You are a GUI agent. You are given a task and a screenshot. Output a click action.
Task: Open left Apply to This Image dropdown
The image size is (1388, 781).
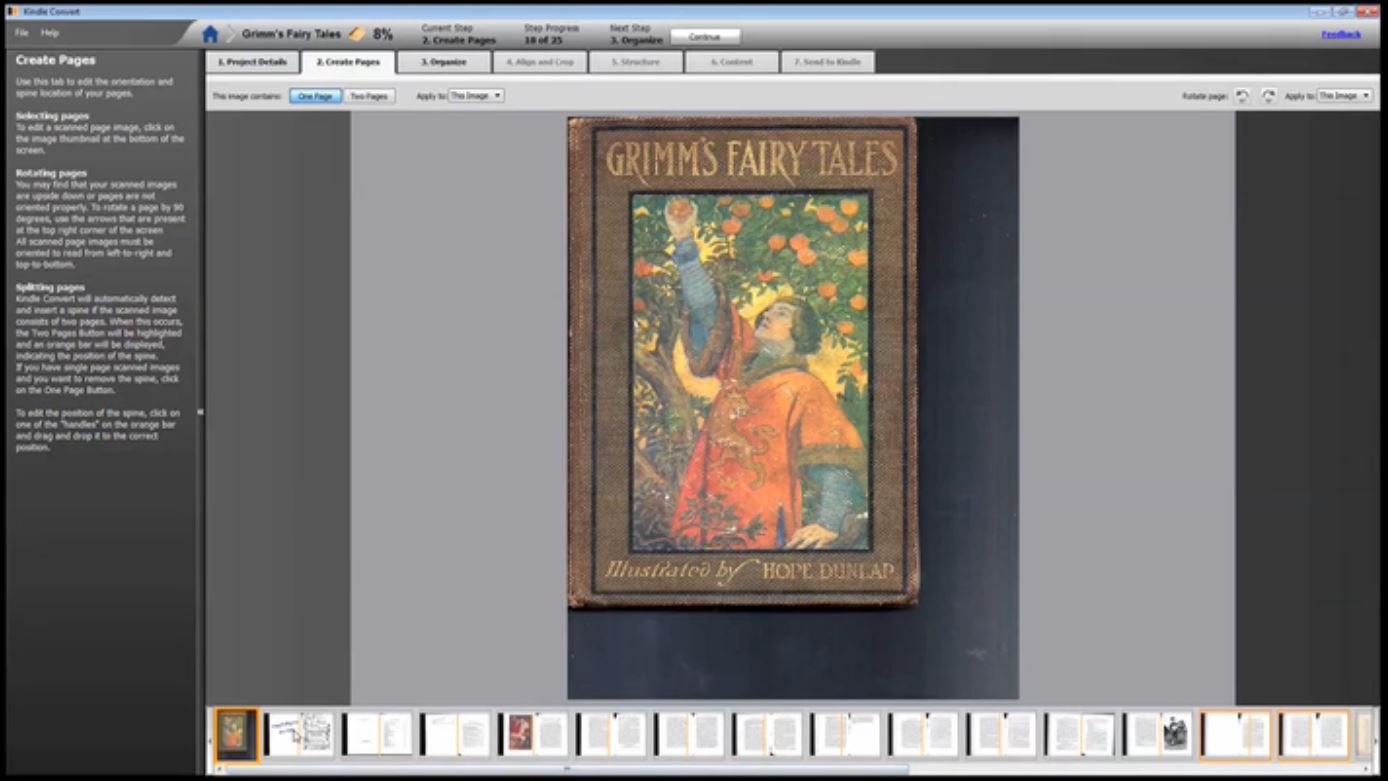[x=475, y=96]
